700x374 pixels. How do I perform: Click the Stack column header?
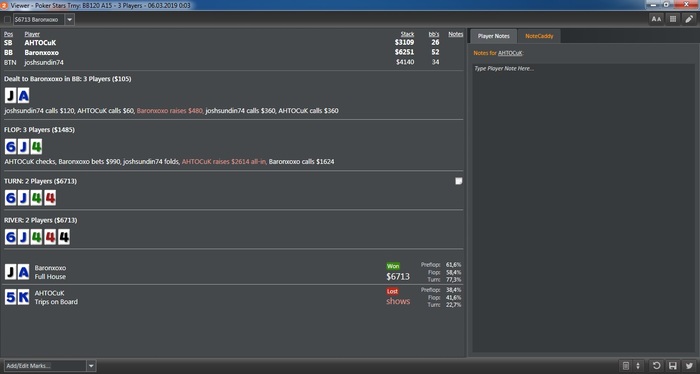click(x=407, y=34)
